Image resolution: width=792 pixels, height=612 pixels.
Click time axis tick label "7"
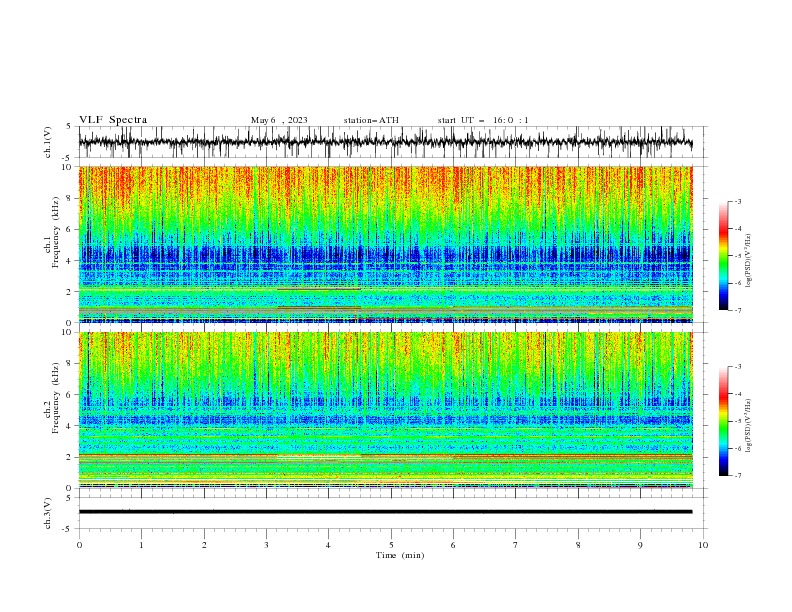(516, 545)
